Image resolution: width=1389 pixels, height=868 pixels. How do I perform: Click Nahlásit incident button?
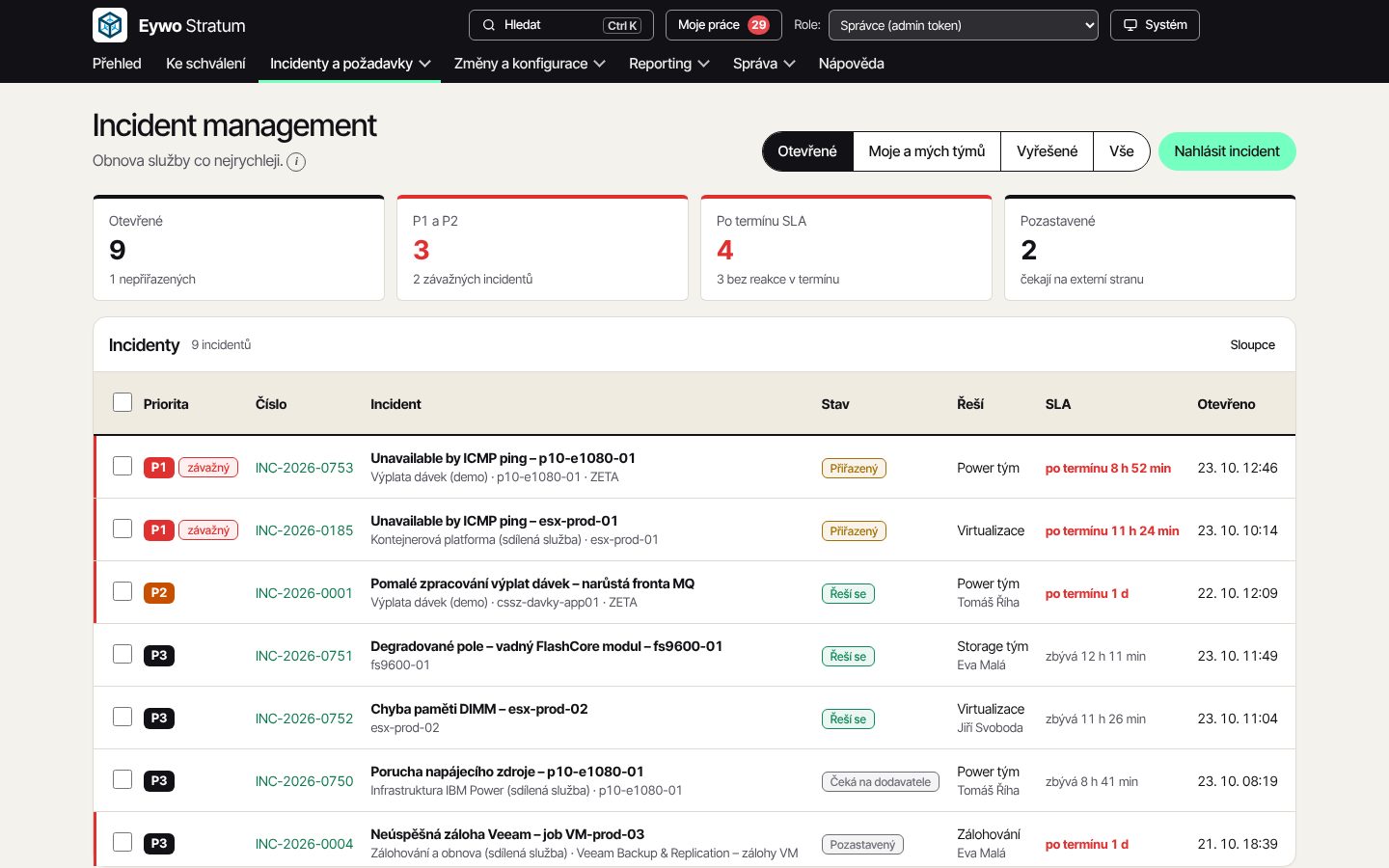pyautogui.click(x=1227, y=151)
